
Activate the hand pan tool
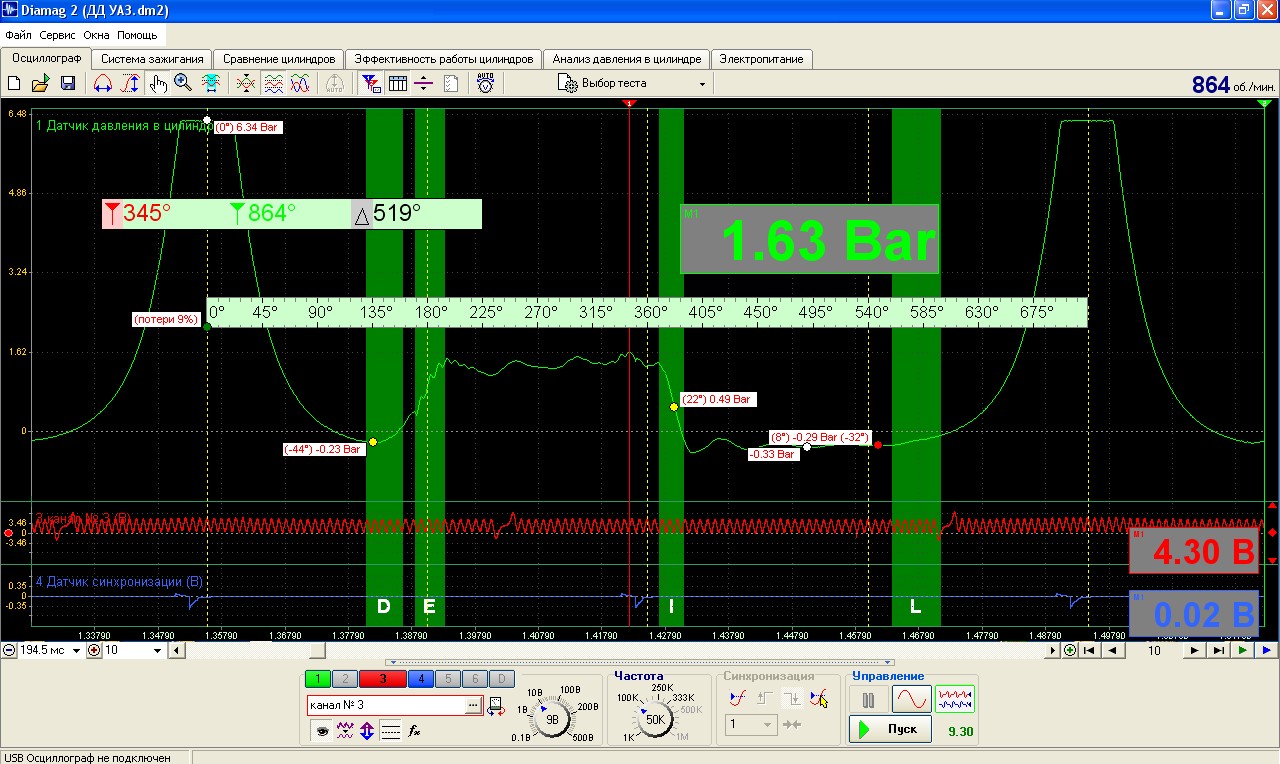158,84
